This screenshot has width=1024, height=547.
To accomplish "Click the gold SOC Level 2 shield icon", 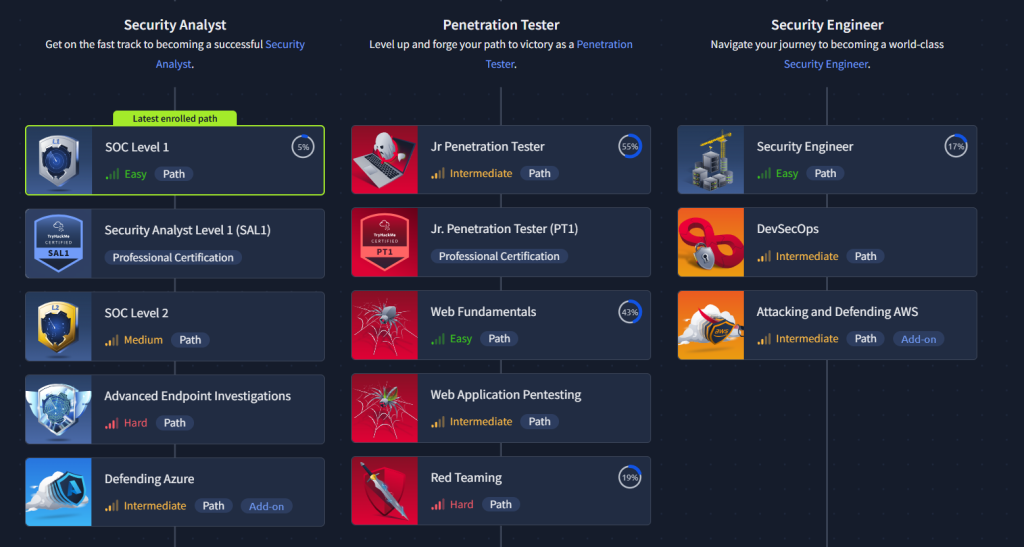I will tap(58, 326).
